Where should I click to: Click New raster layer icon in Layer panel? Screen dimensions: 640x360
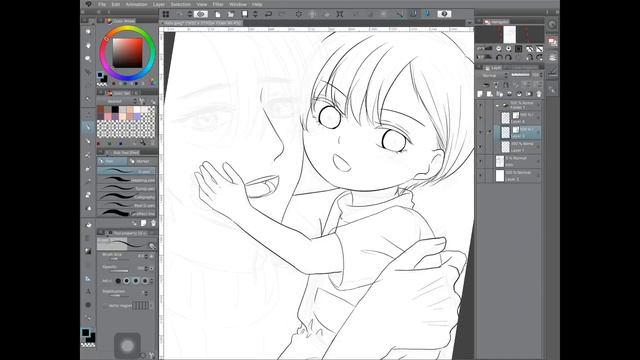click(x=480, y=94)
